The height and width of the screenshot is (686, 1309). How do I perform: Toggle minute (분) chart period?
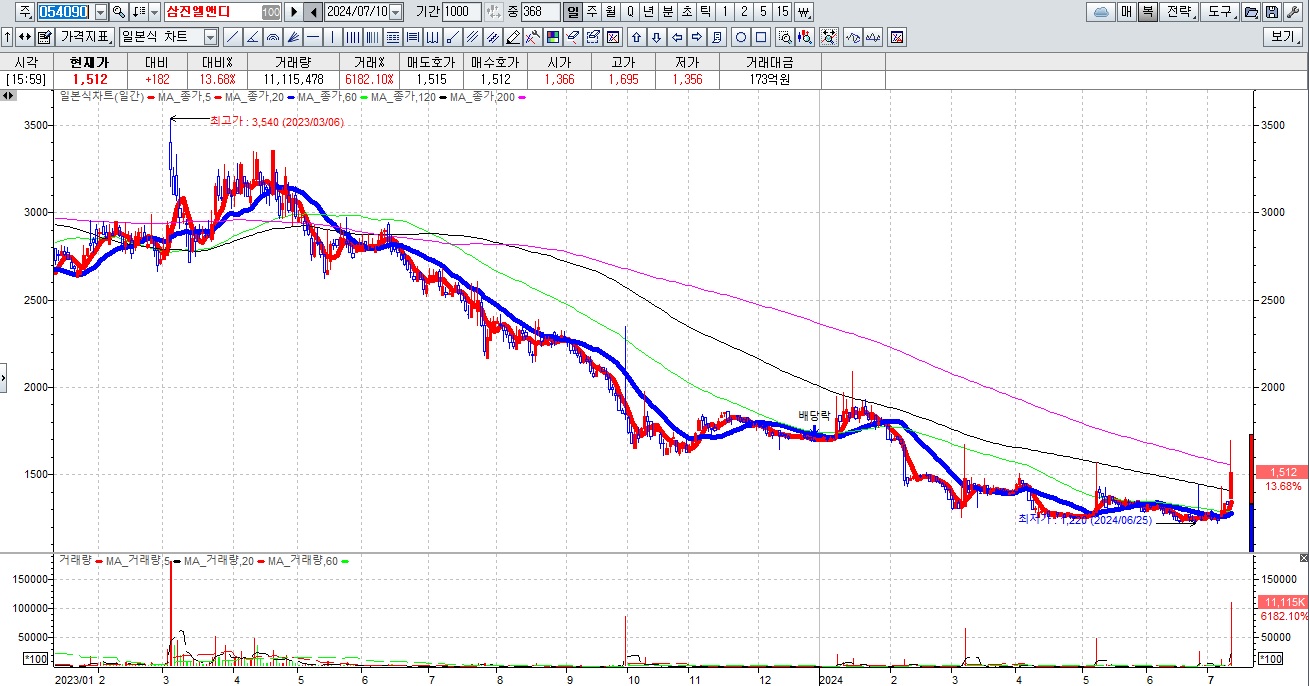pyautogui.click(x=667, y=12)
